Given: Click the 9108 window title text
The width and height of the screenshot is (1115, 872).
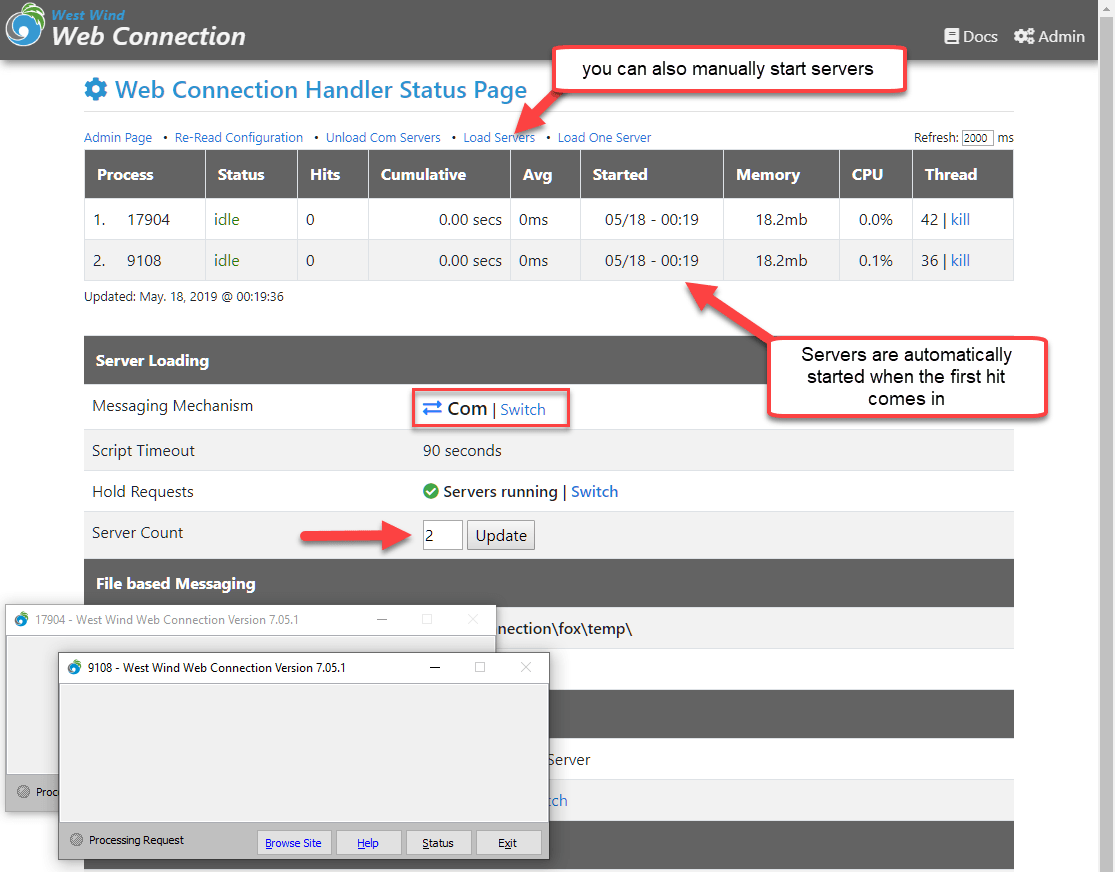Looking at the screenshot, I should [x=217, y=668].
